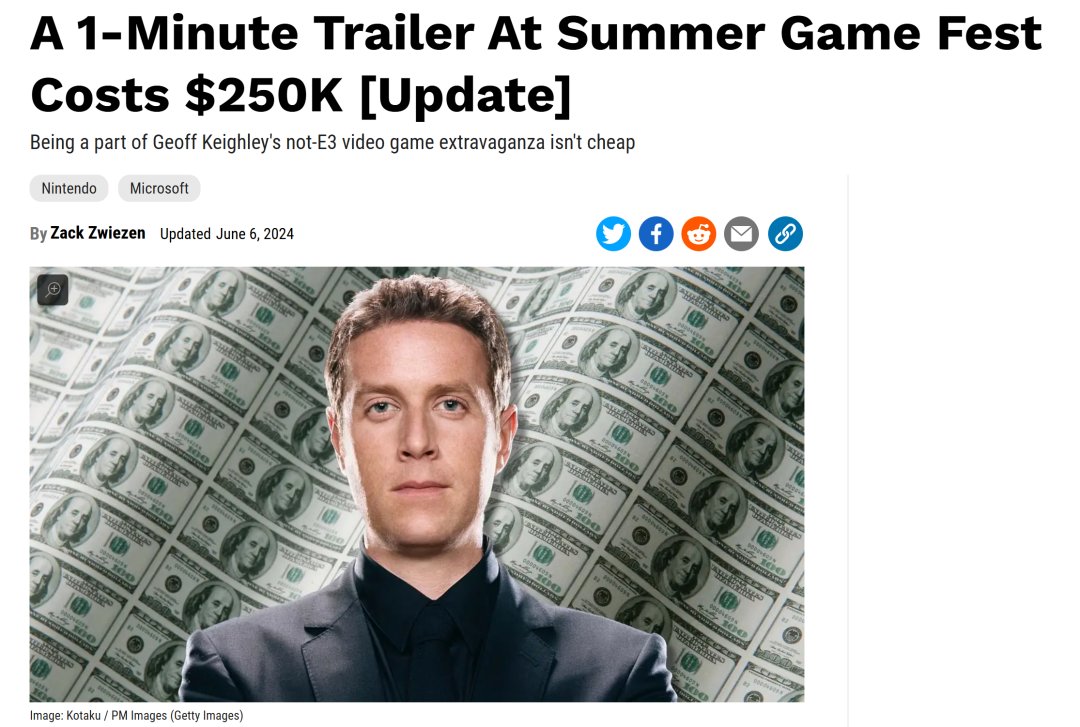
Task: Click the "$250K" figure in the headline
Action: pyautogui.click(x=264, y=95)
